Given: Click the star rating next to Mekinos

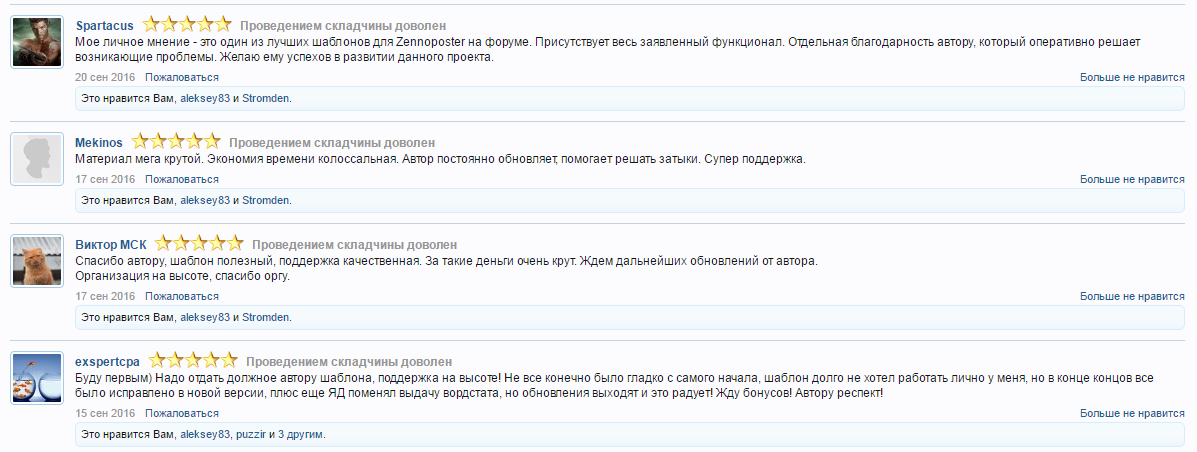Looking at the screenshot, I should (176, 142).
